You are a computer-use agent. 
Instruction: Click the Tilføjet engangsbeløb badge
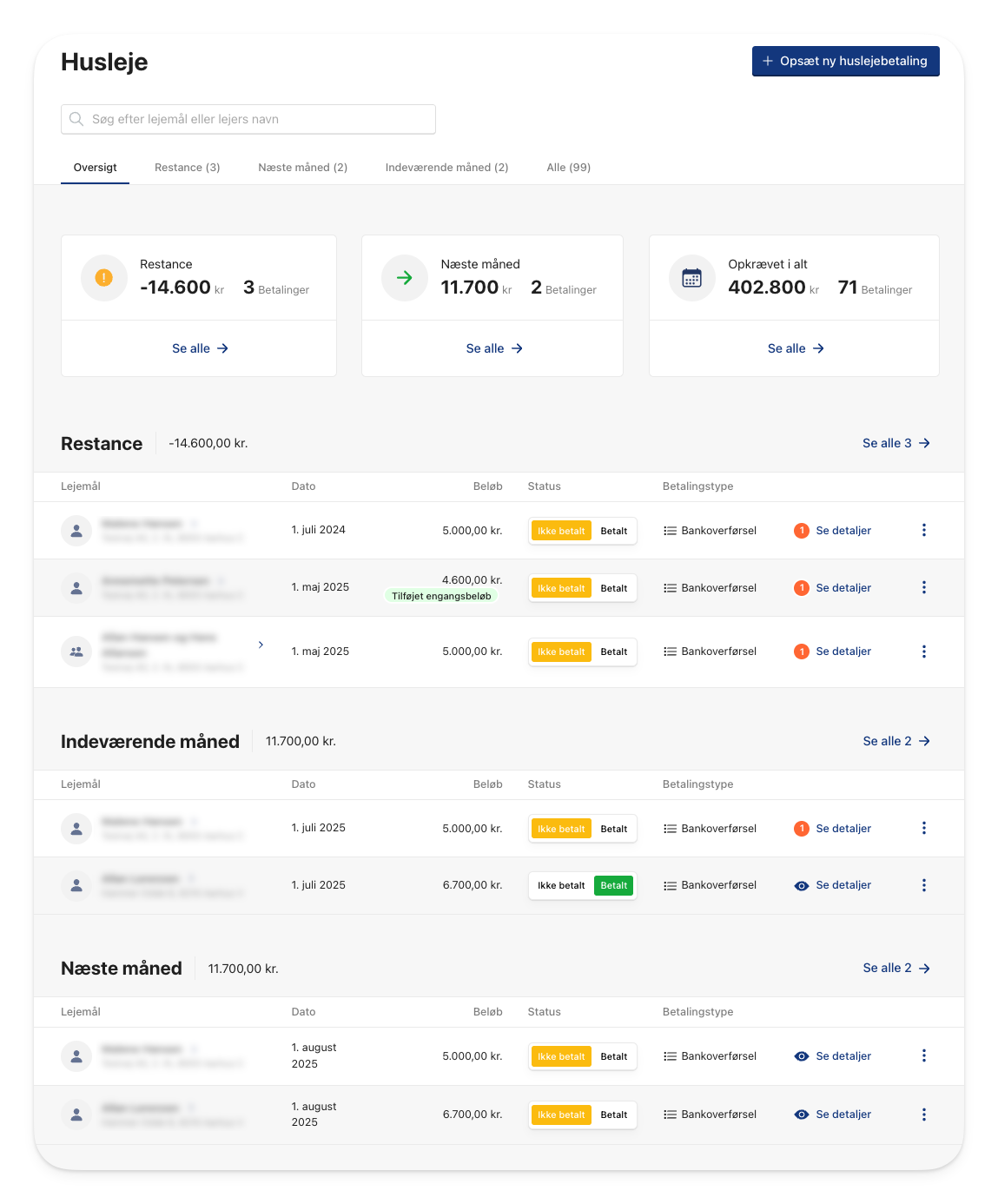(441, 596)
